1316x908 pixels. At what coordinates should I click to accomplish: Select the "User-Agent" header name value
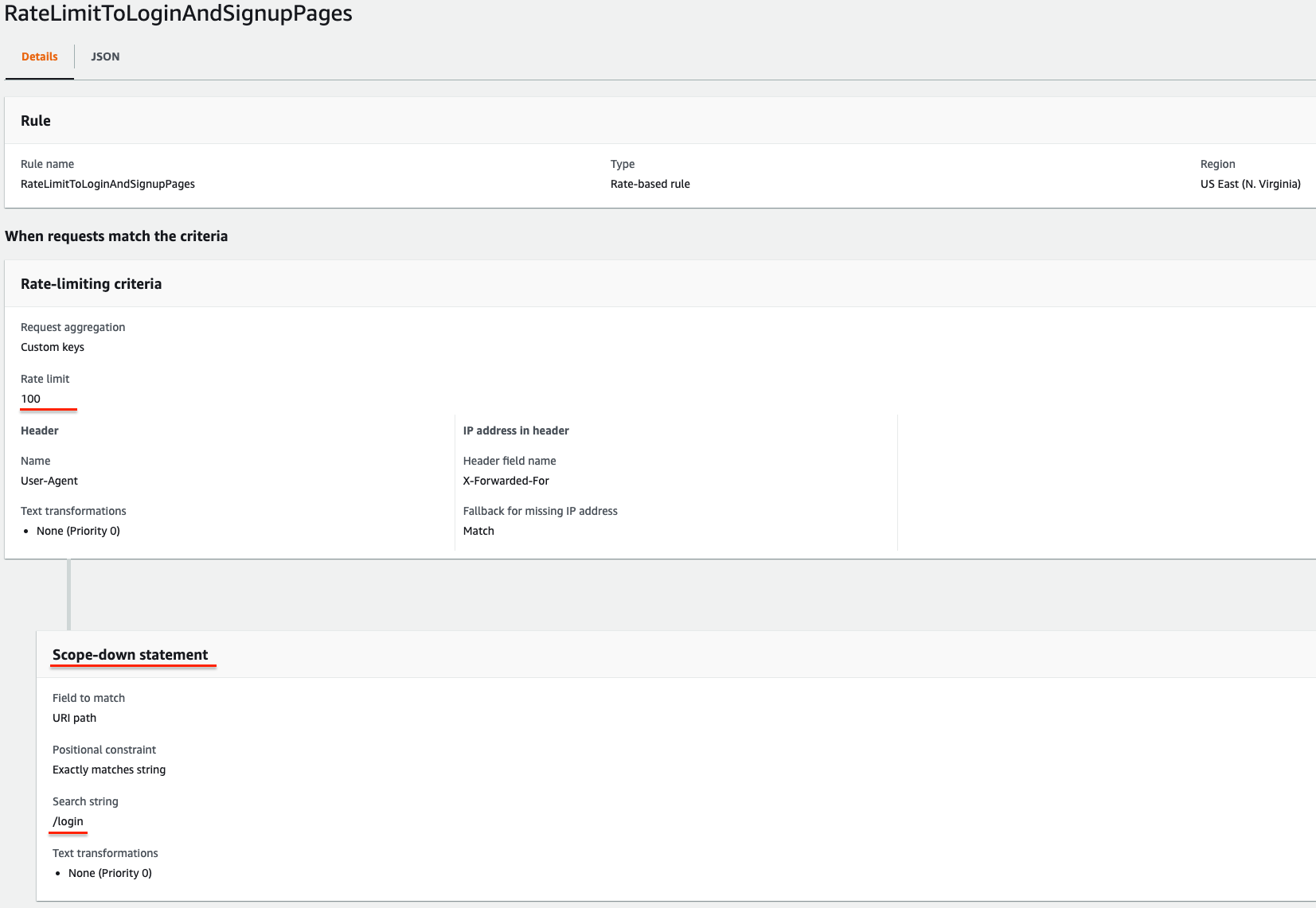click(x=49, y=481)
